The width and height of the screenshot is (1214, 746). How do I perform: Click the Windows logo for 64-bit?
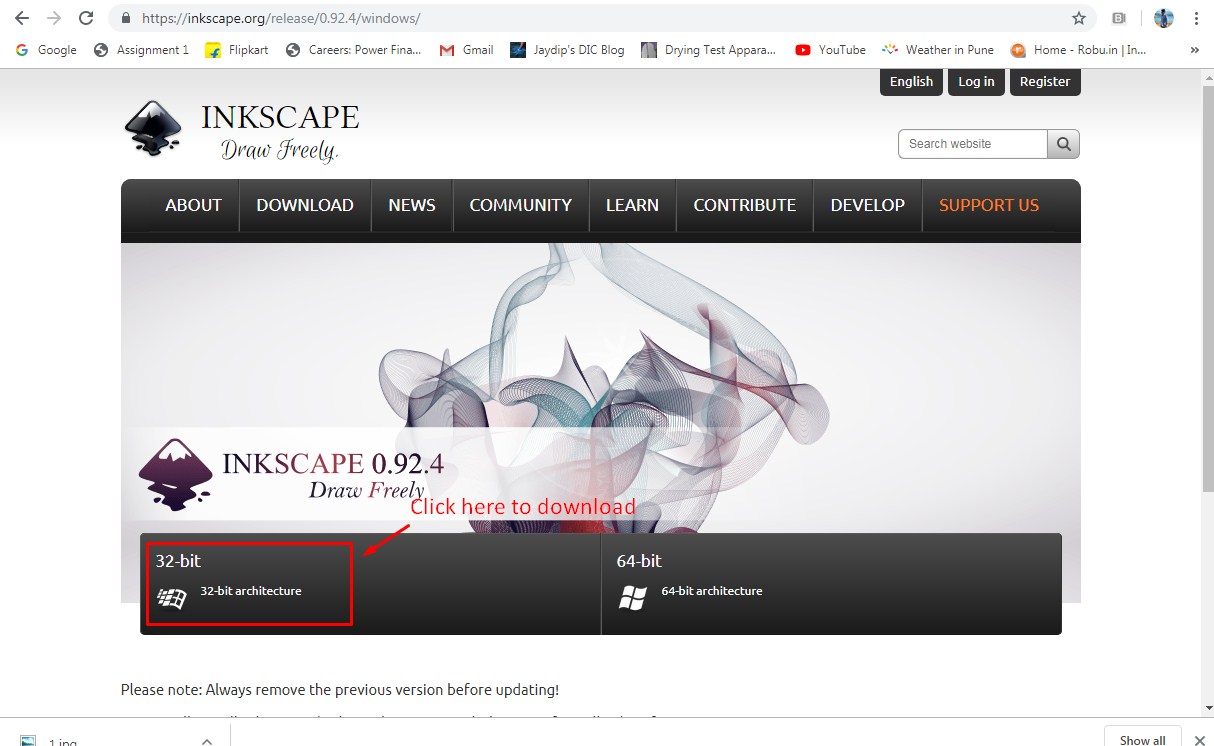pos(632,598)
